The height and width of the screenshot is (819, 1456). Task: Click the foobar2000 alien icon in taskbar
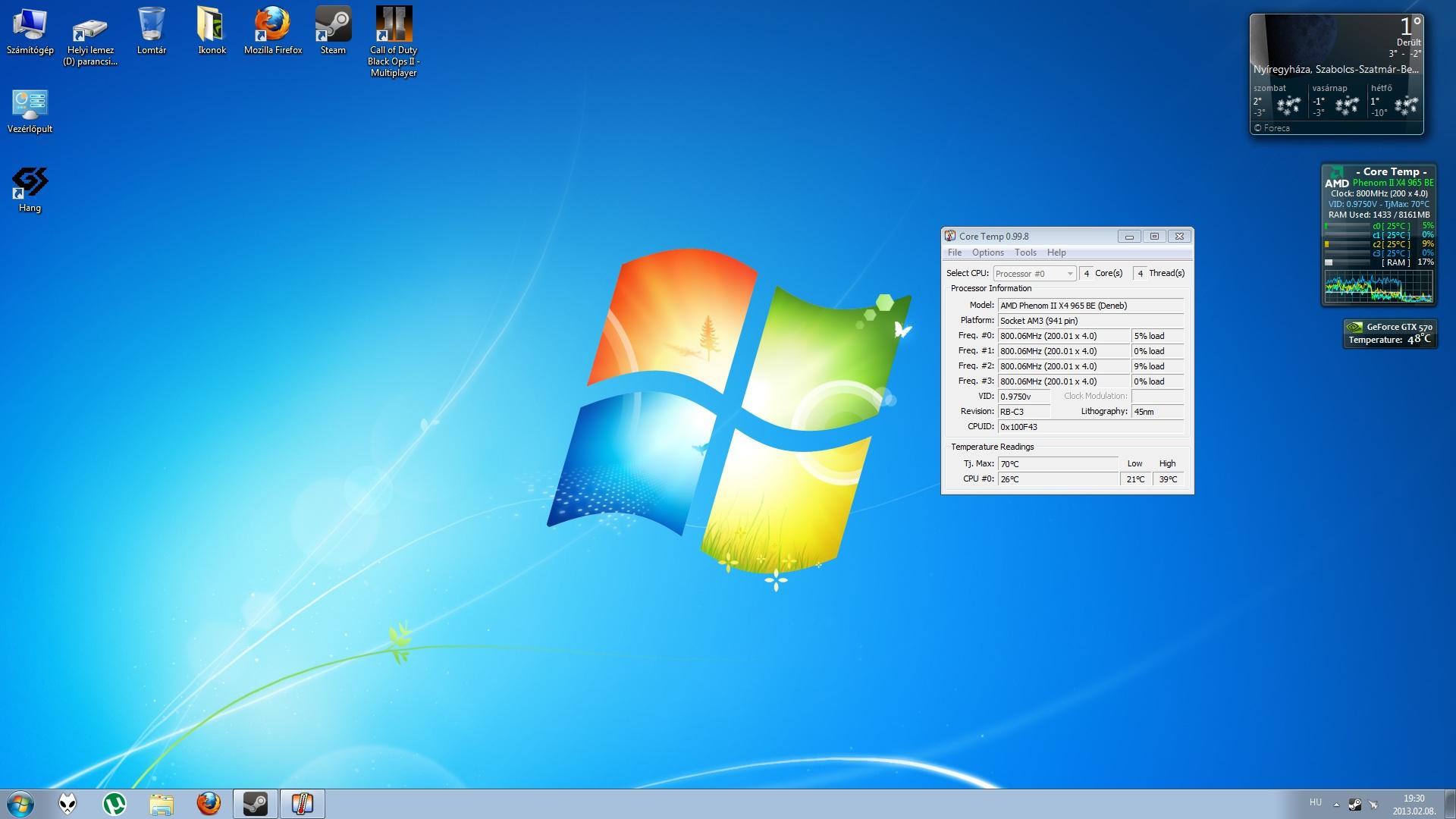pyautogui.click(x=67, y=804)
